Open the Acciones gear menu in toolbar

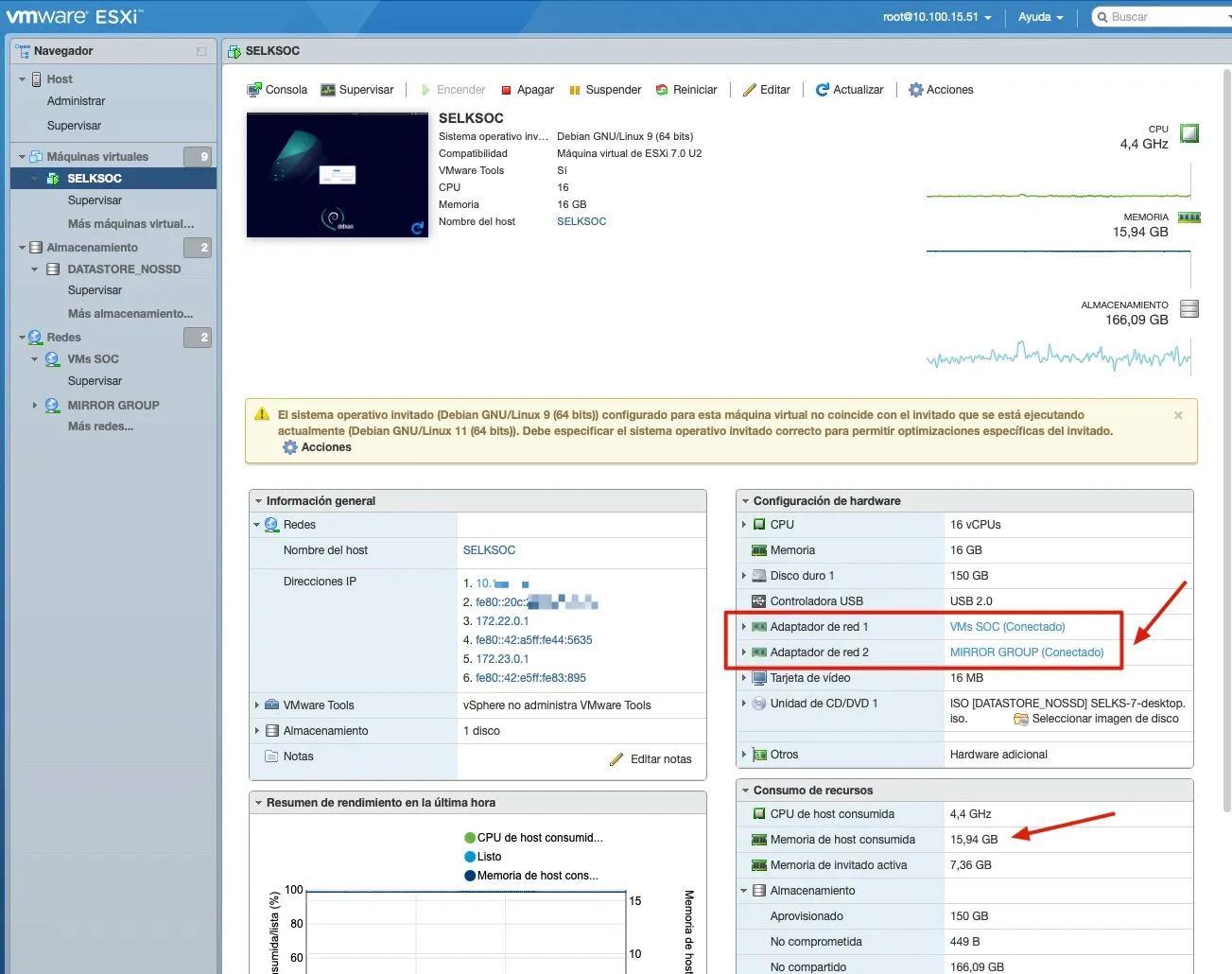tap(941, 90)
